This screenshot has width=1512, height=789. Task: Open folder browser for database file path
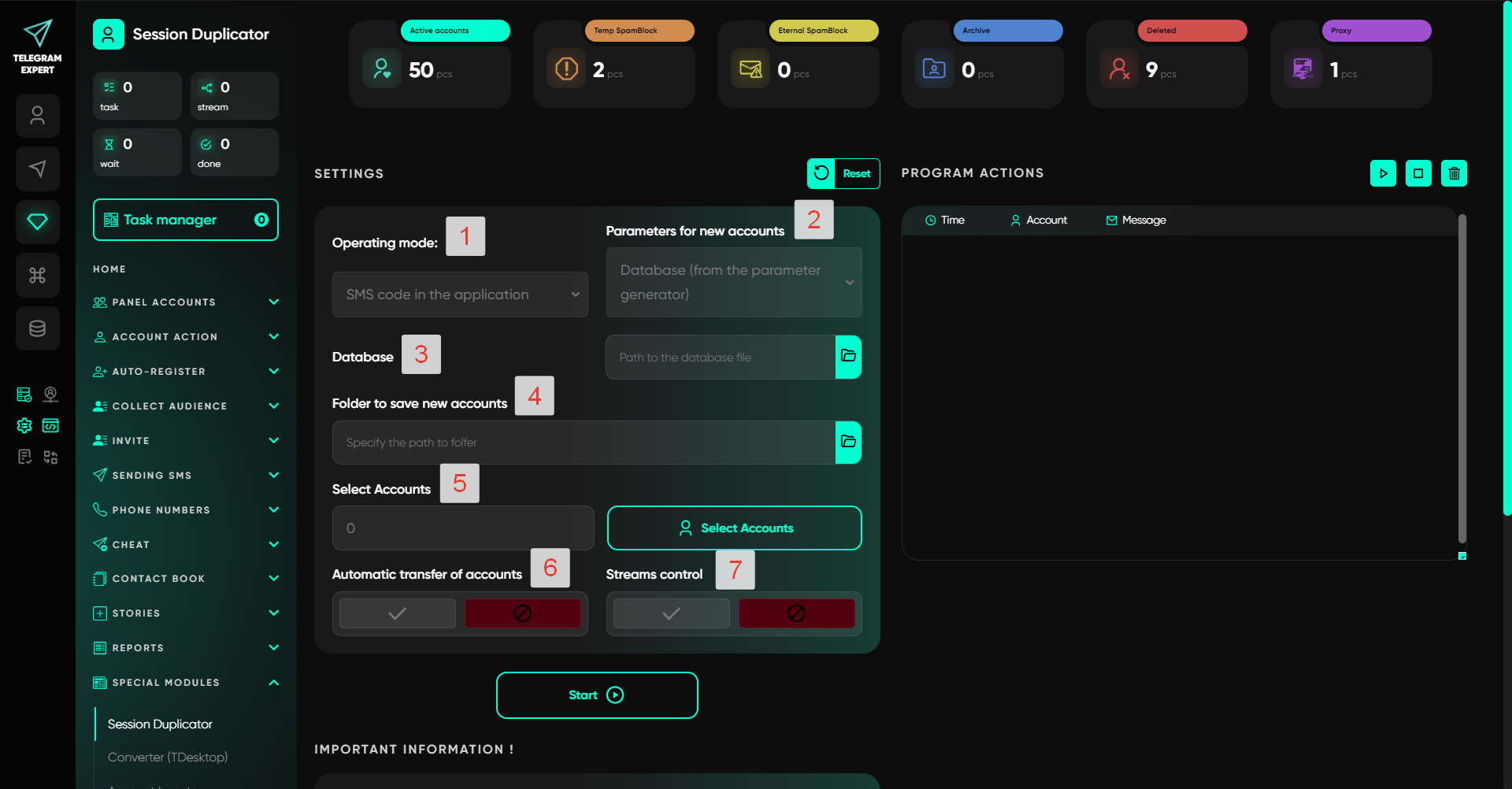point(848,357)
